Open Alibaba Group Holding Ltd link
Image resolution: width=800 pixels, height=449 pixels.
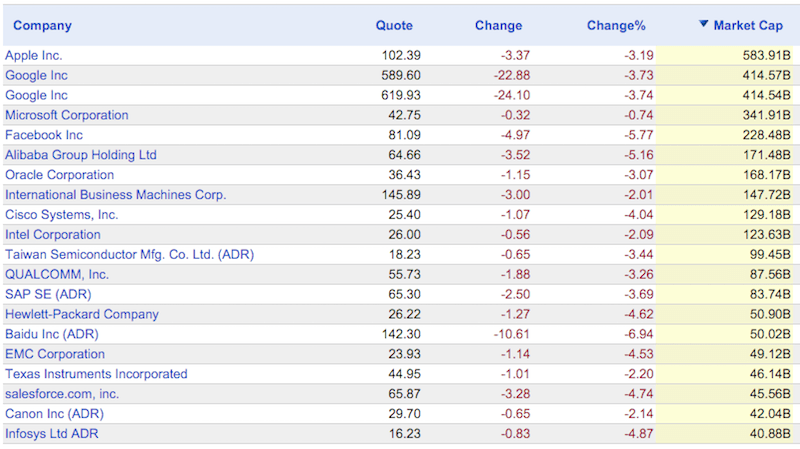click(81, 155)
